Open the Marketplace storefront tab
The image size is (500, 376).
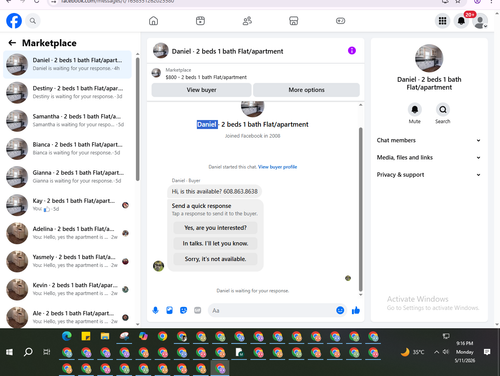tap(294, 21)
